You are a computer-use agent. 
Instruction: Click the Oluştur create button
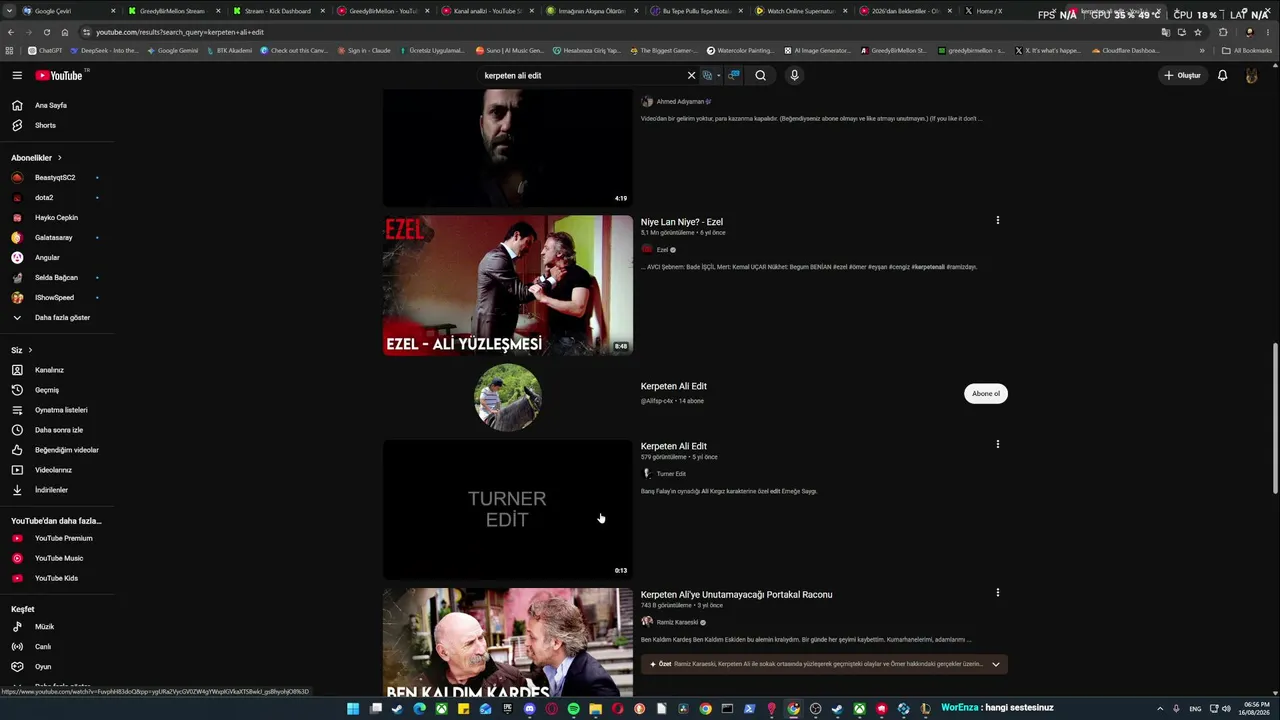point(1182,75)
